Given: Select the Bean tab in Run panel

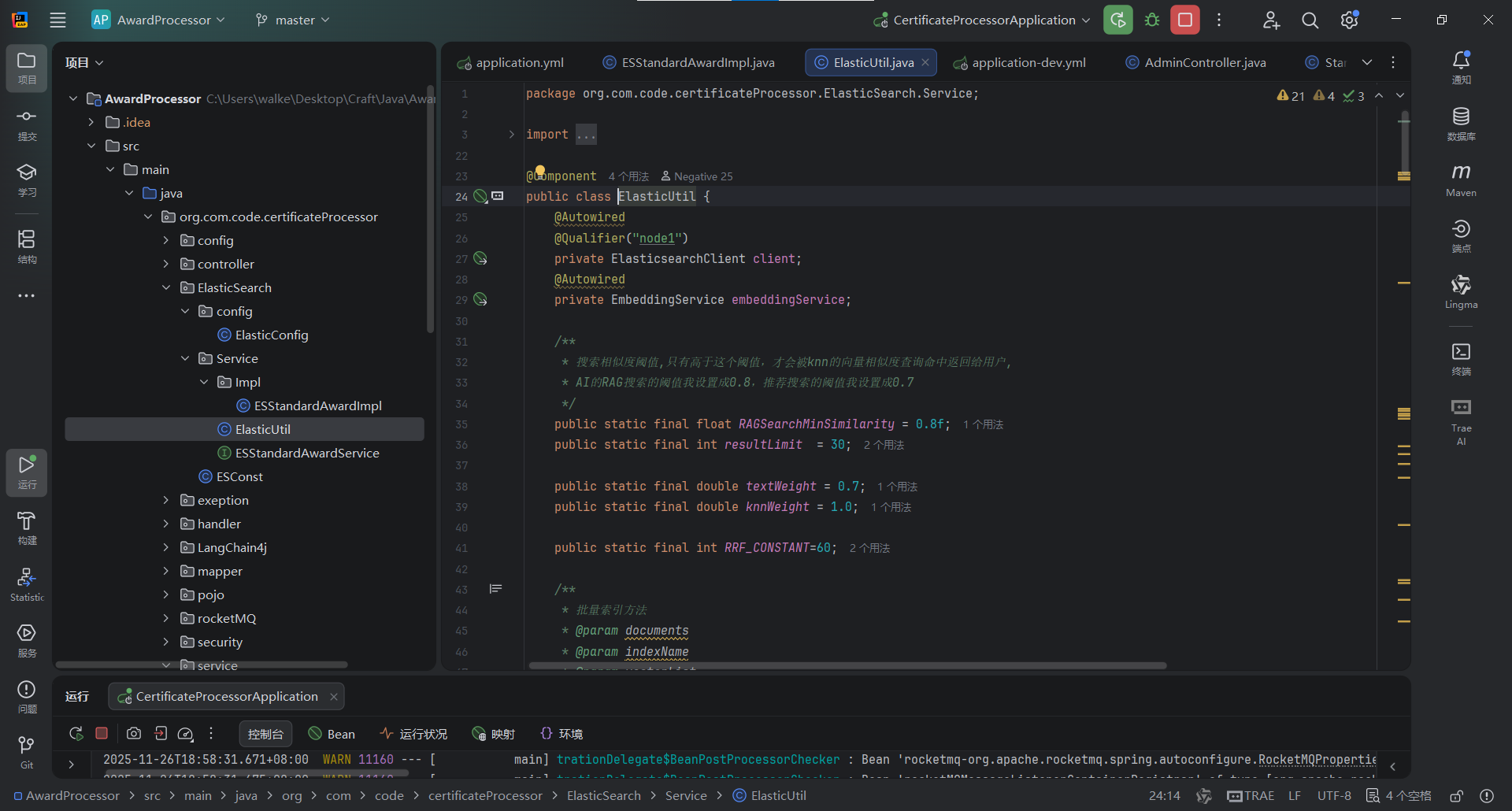Looking at the screenshot, I should click(x=332, y=734).
